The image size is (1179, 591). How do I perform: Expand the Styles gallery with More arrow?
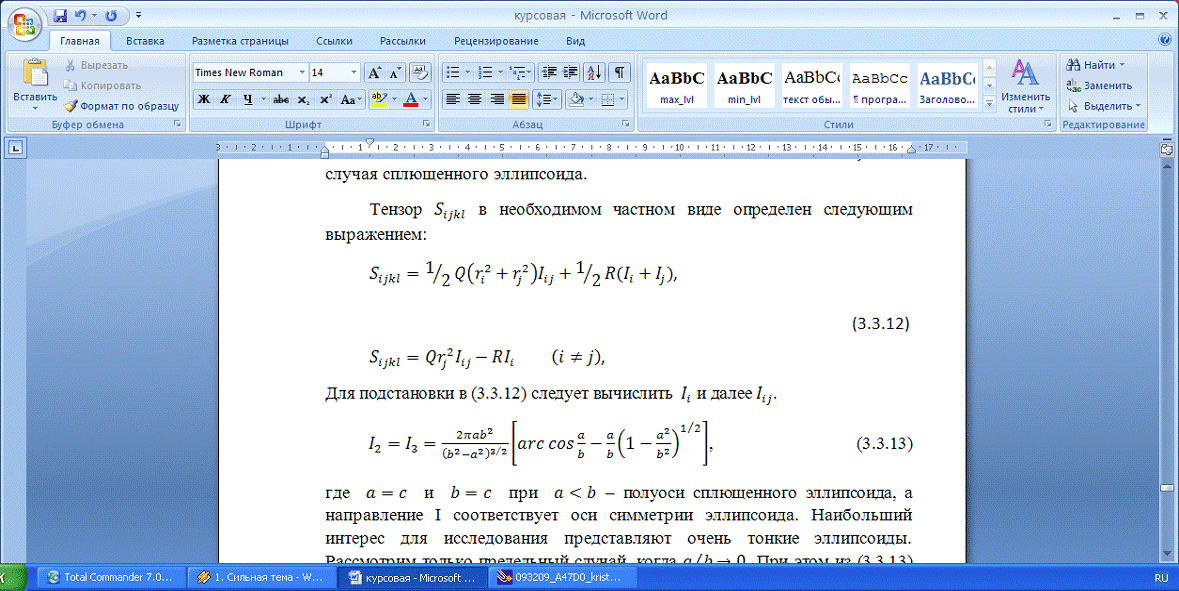pyautogui.click(x=989, y=102)
